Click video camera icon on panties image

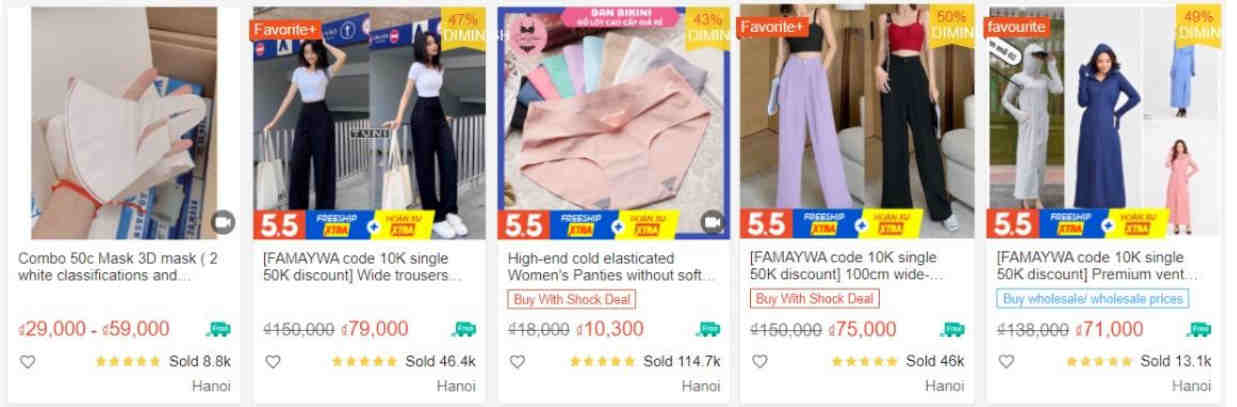(x=713, y=222)
